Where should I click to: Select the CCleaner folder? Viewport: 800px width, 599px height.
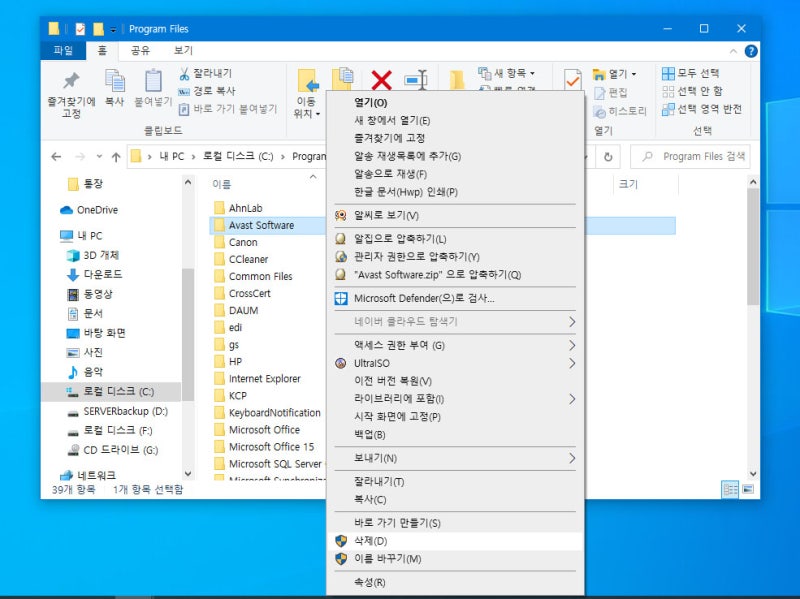click(248, 259)
